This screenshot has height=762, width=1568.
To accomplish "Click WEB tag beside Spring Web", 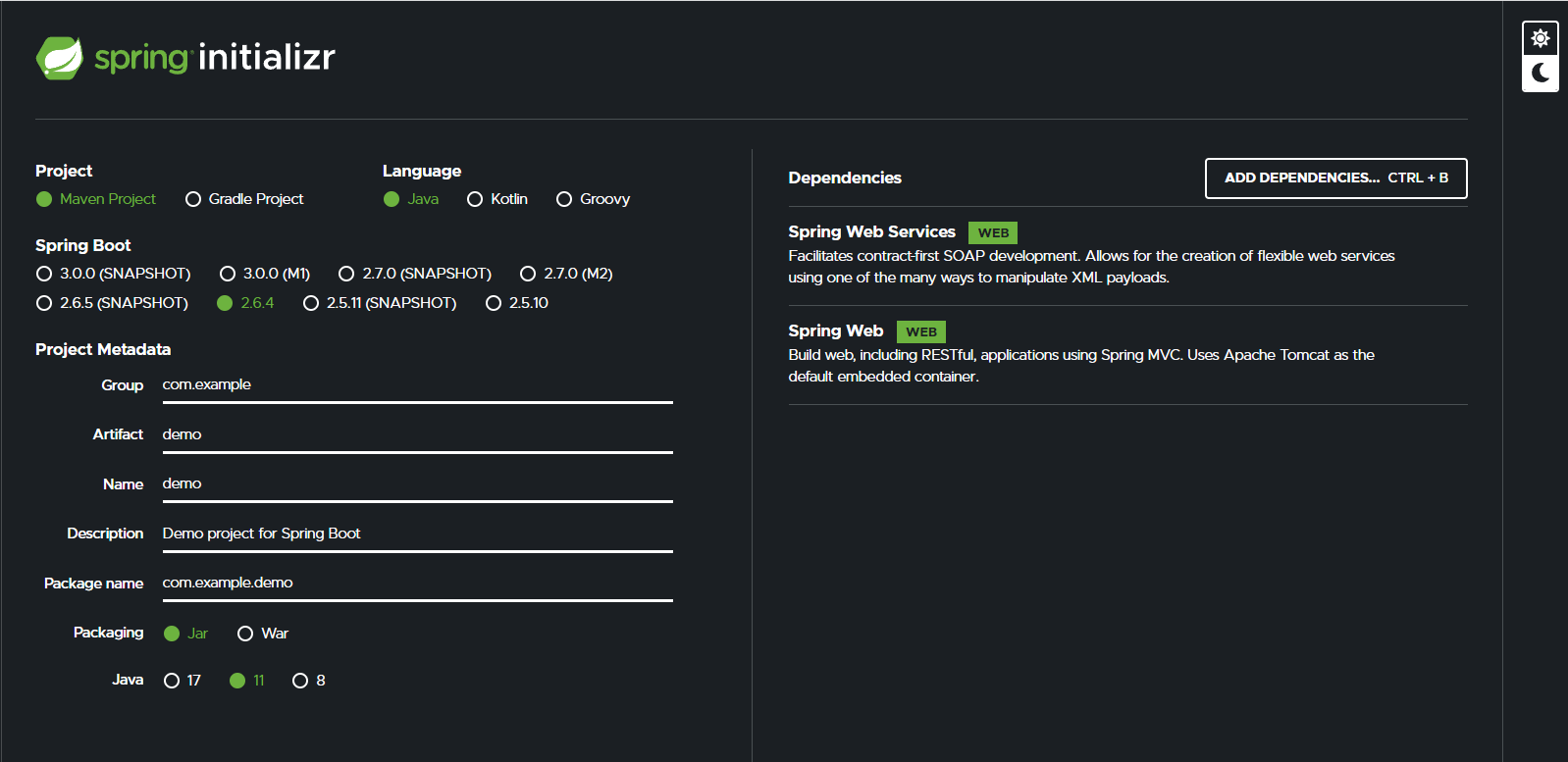I will (x=921, y=331).
